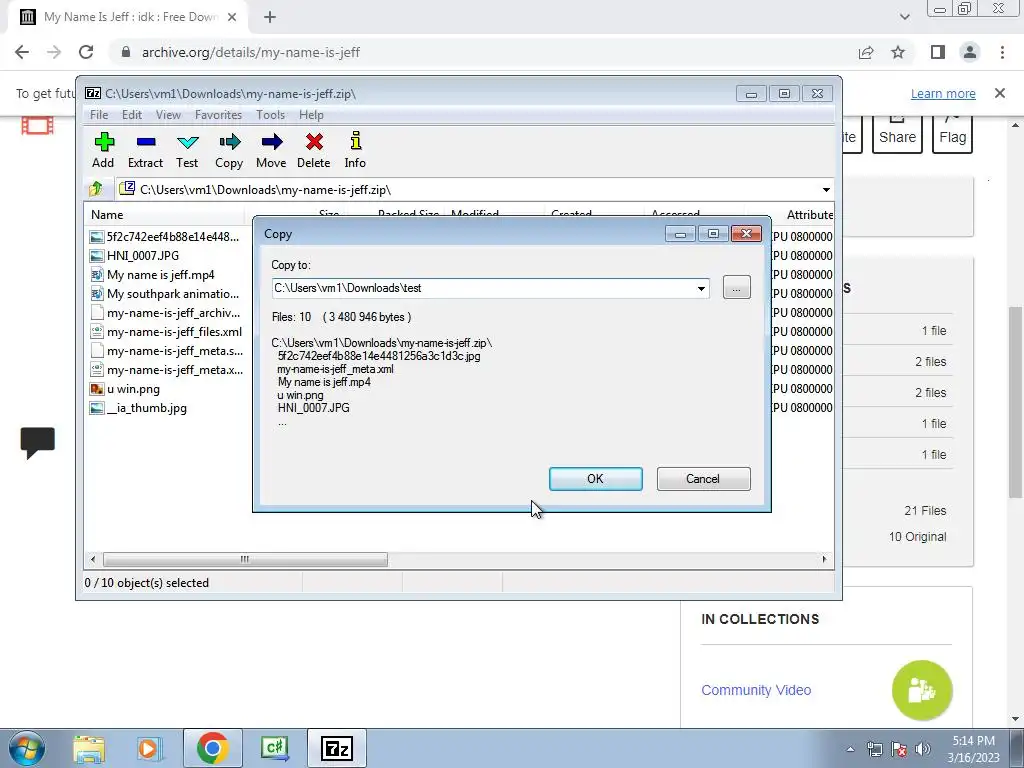This screenshot has width=1024, height=768.
Task: Toggle Chrome side panel icon
Action: 938,52
